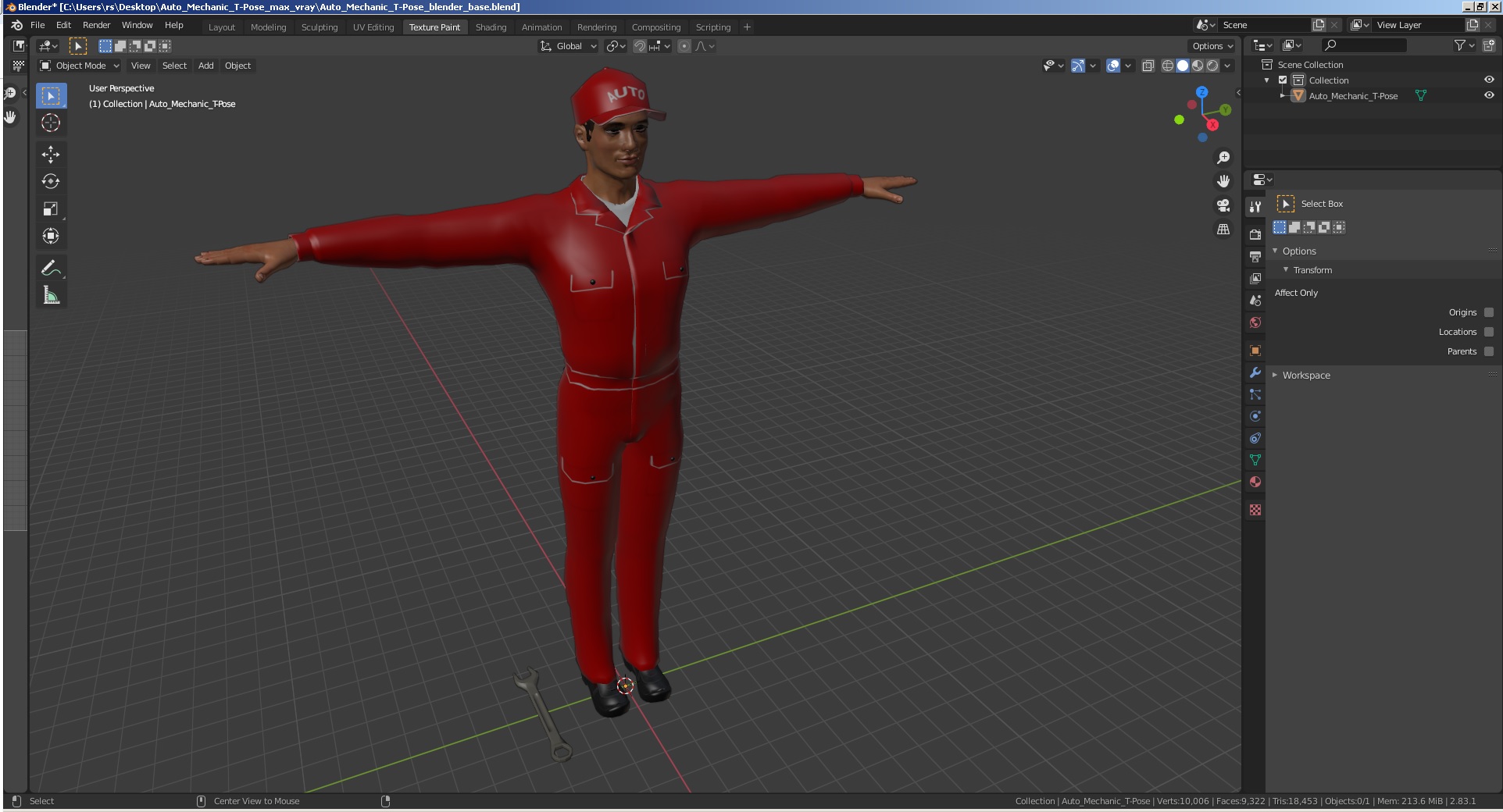Open the pivot point dropdown
Image resolution: width=1503 pixels, height=812 pixels.
point(616,46)
